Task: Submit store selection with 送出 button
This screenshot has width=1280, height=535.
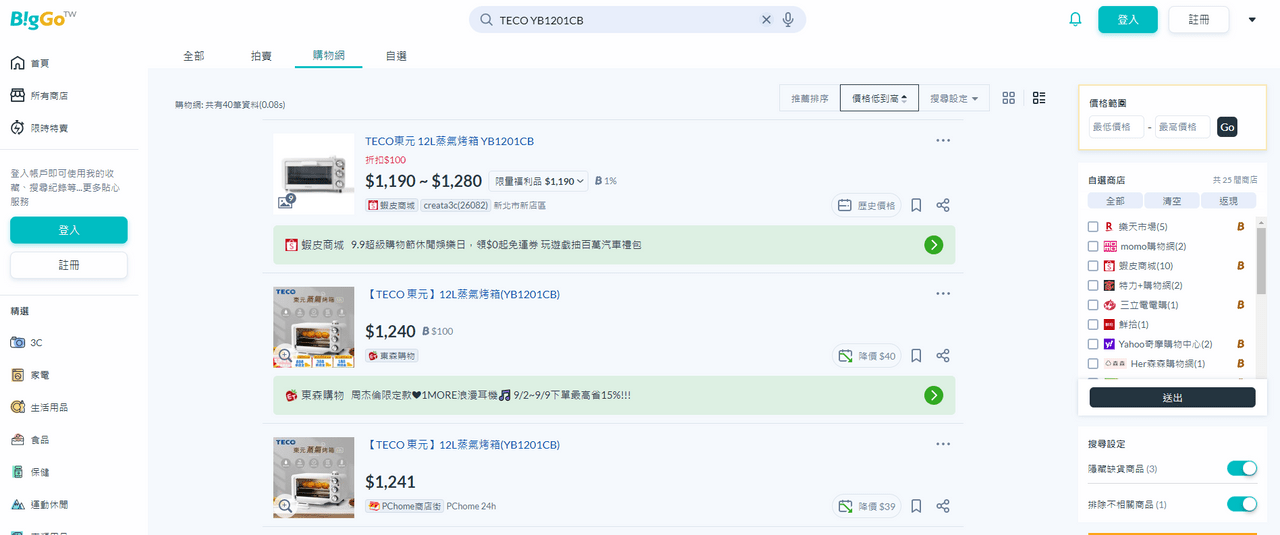Action: (x=1172, y=397)
